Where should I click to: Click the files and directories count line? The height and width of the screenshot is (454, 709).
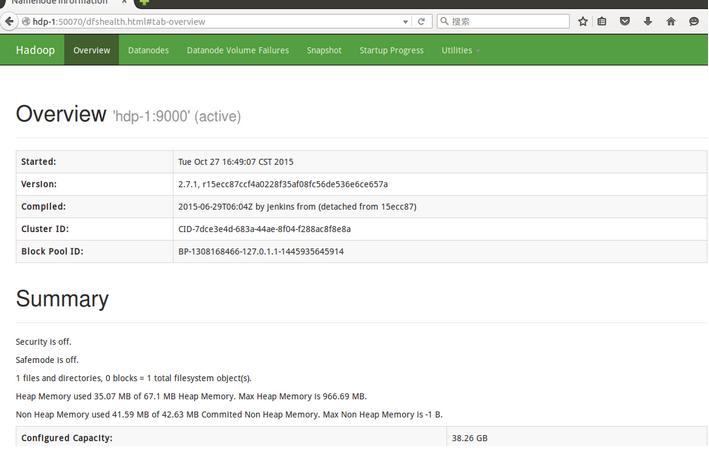pos(133,378)
